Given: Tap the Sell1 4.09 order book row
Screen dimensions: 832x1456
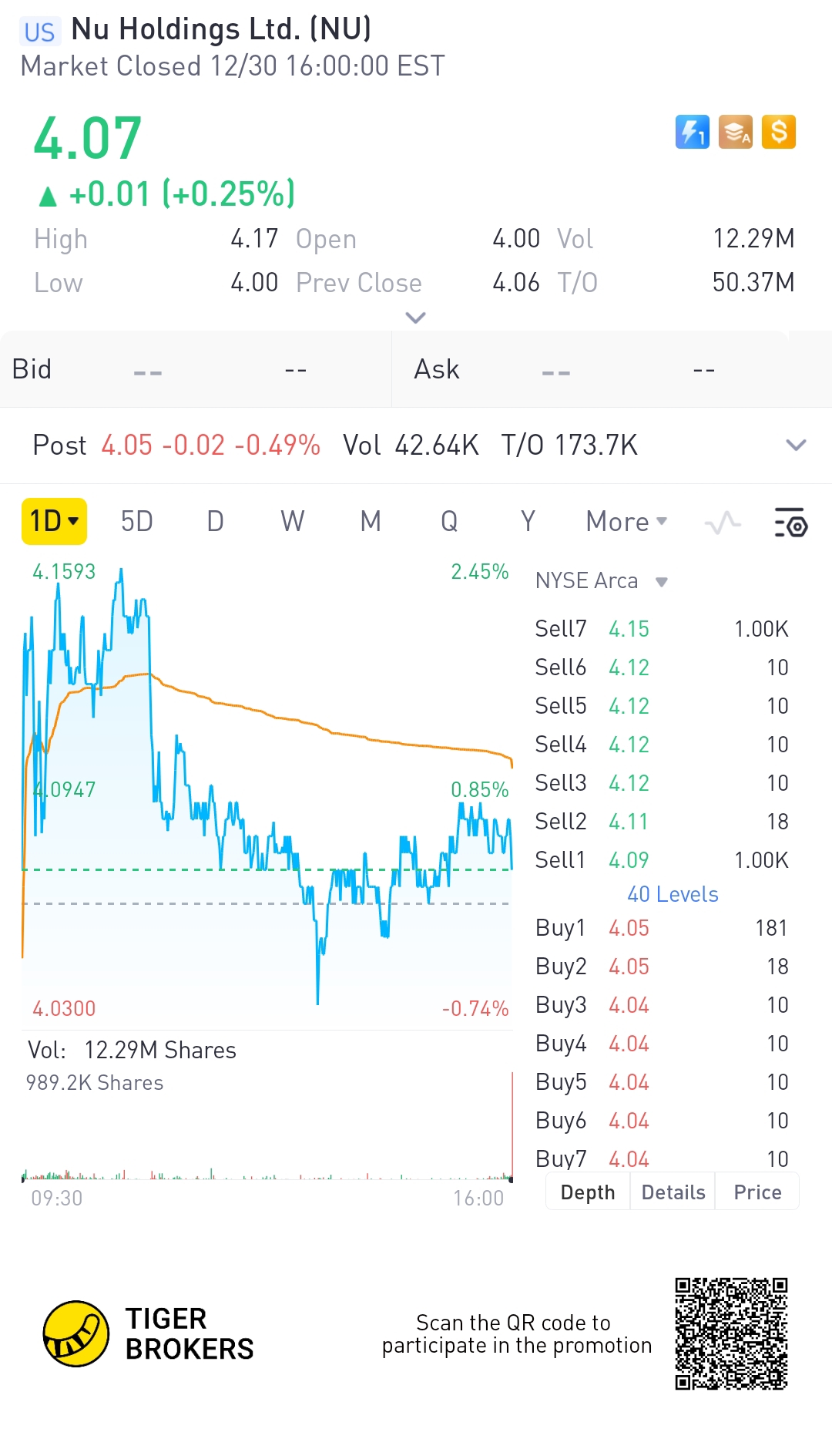Looking at the screenshot, I should tap(661, 859).
